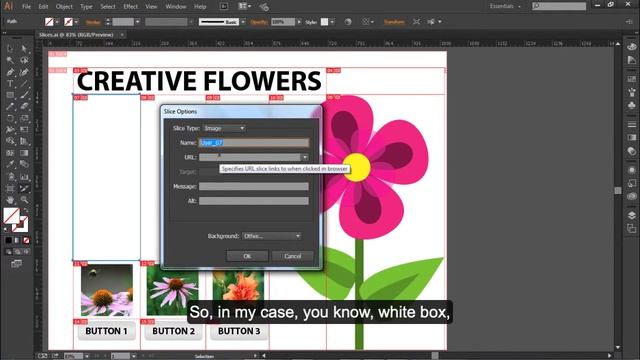Select the Slices.ai document tab

coord(76,35)
